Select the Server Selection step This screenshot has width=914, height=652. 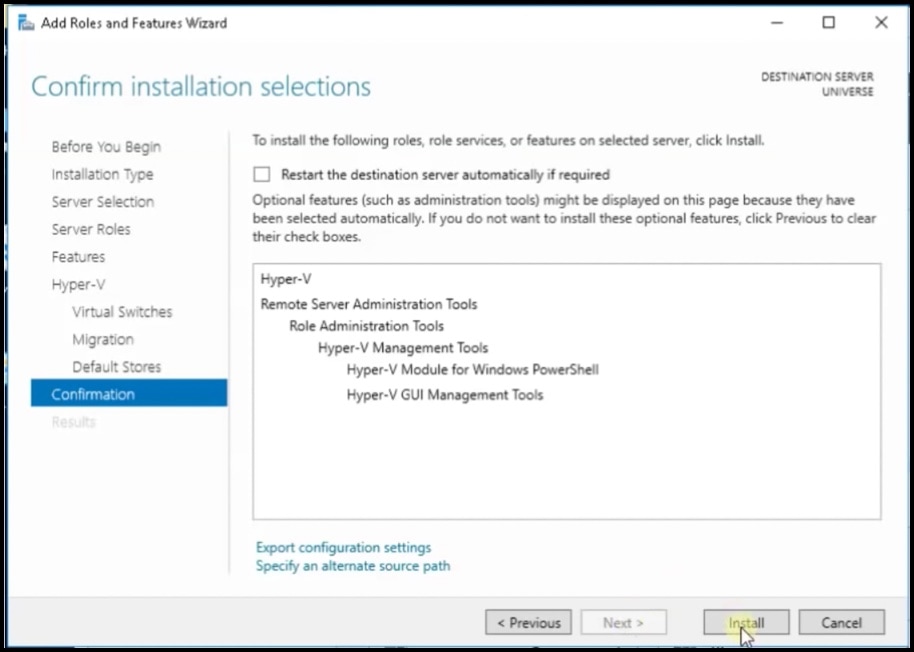click(x=103, y=202)
